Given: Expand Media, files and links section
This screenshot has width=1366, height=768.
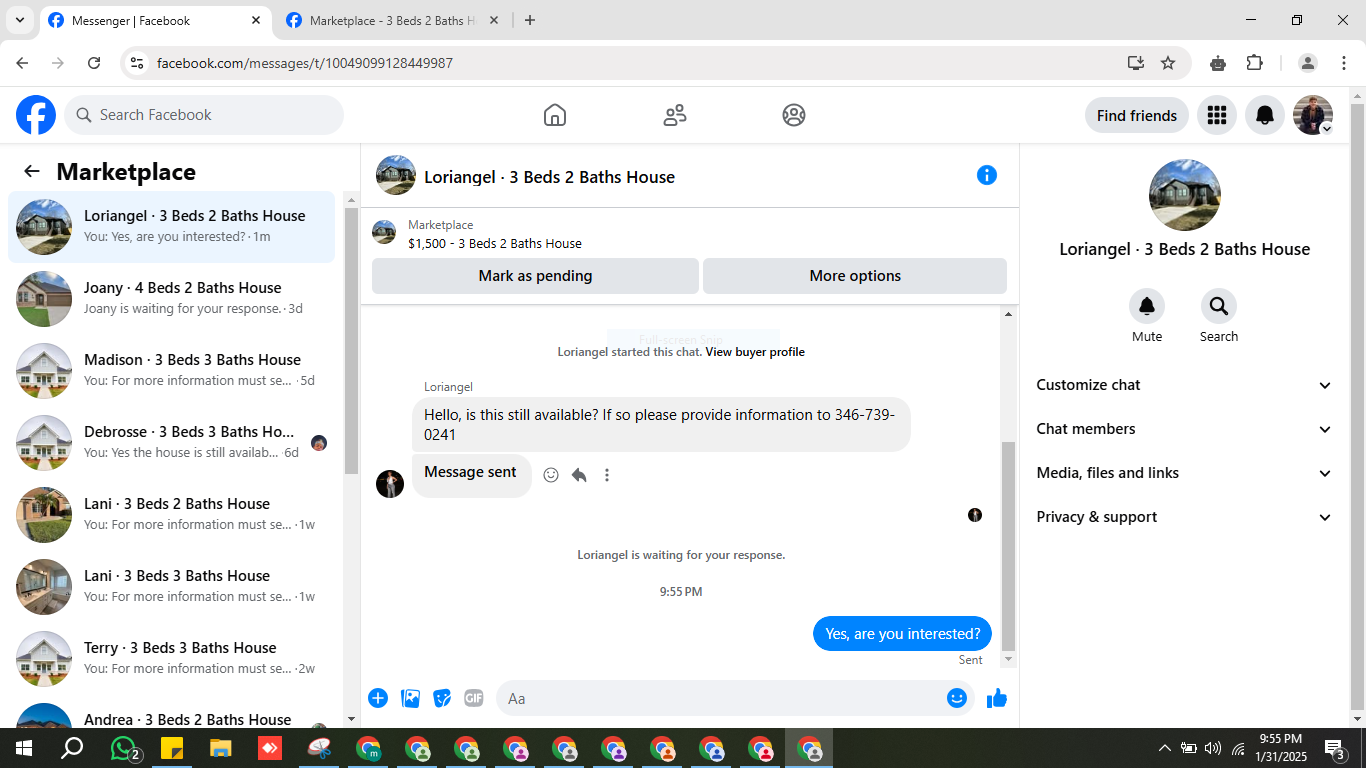Looking at the screenshot, I should click(x=1185, y=473).
